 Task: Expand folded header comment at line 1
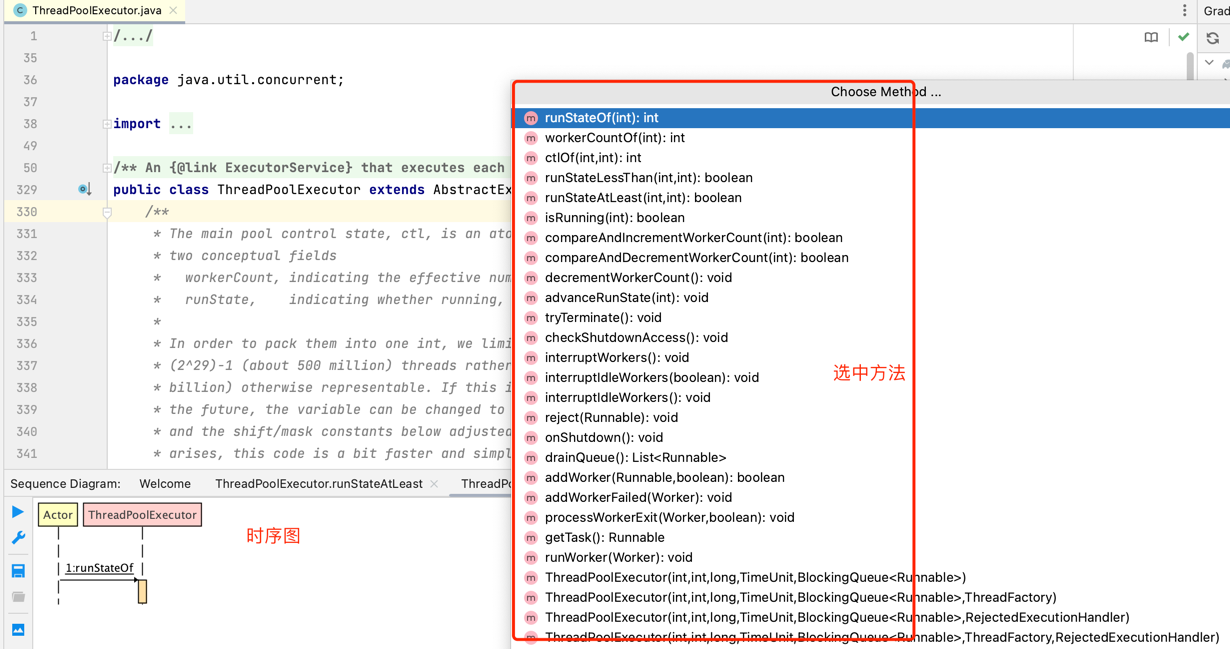coord(107,36)
